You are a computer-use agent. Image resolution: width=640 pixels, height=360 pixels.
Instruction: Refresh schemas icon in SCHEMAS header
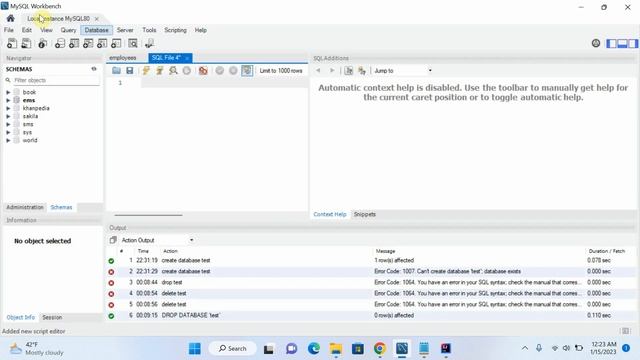94,69
